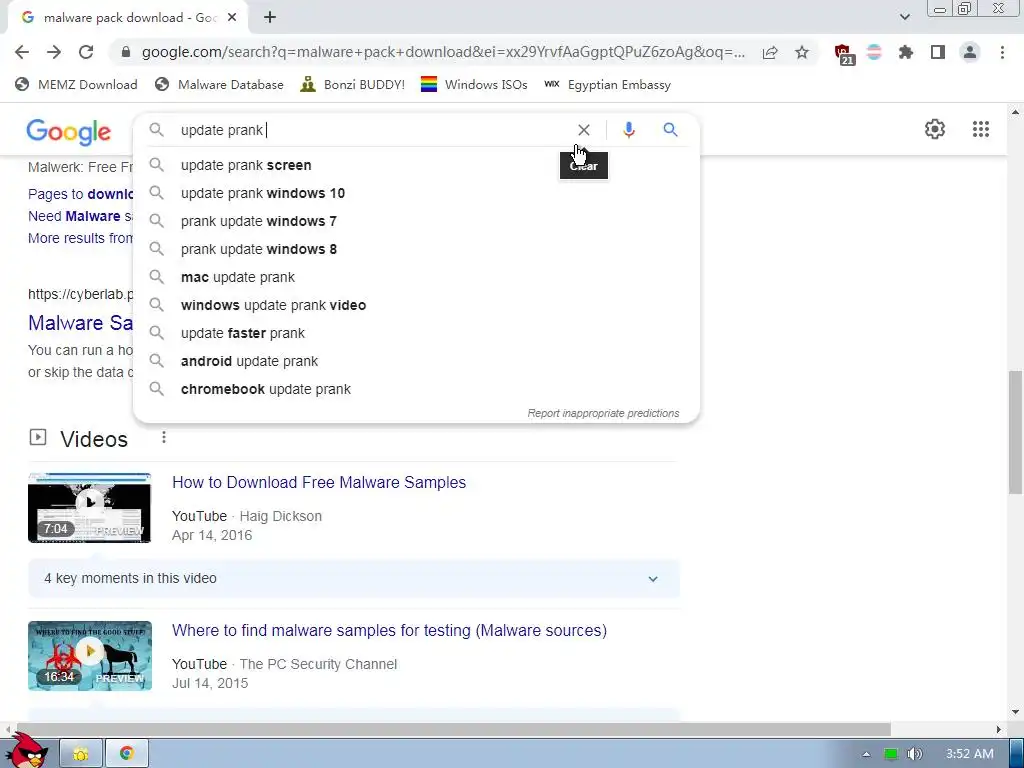Click Report inappropriate predictions
Image resolution: width=1024 pixels, height=768 pixels.
(603, 413)
